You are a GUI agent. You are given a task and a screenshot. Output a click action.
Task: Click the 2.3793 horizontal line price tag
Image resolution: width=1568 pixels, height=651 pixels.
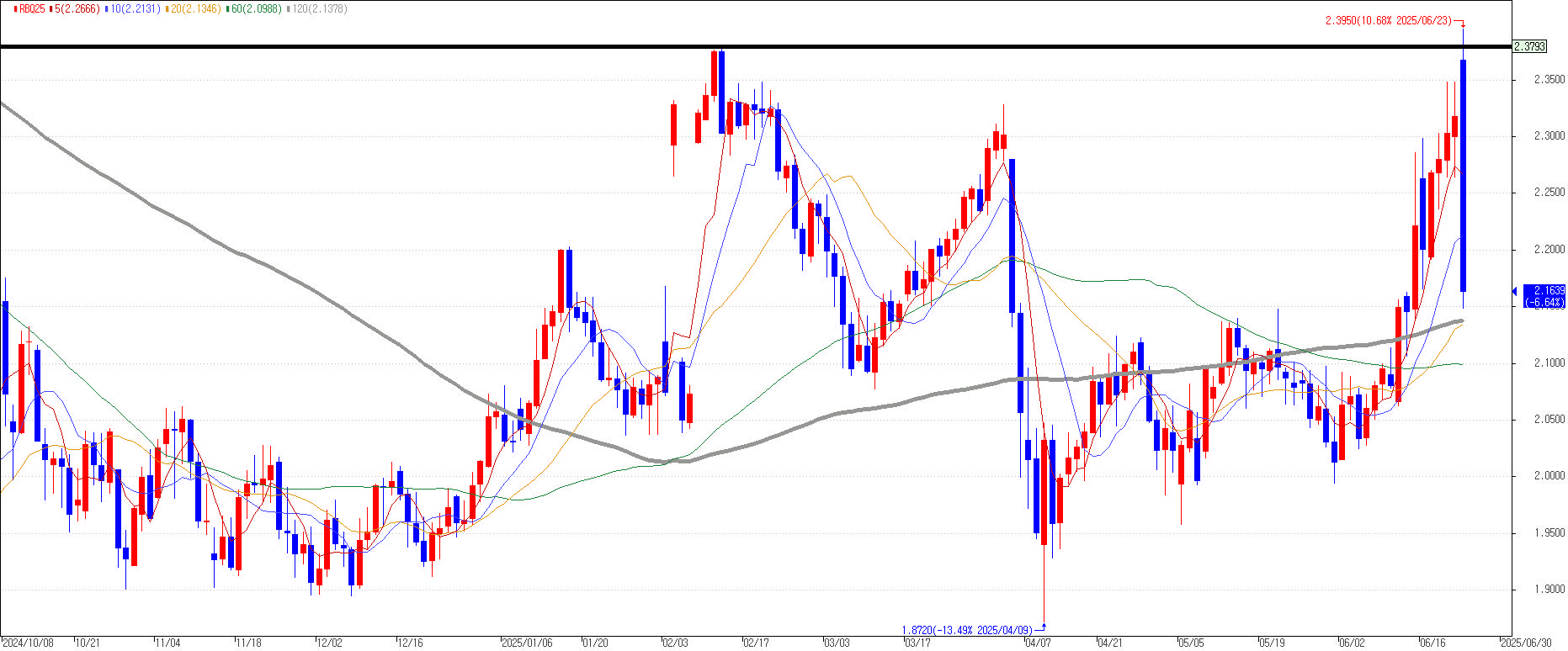[1529, 46]
